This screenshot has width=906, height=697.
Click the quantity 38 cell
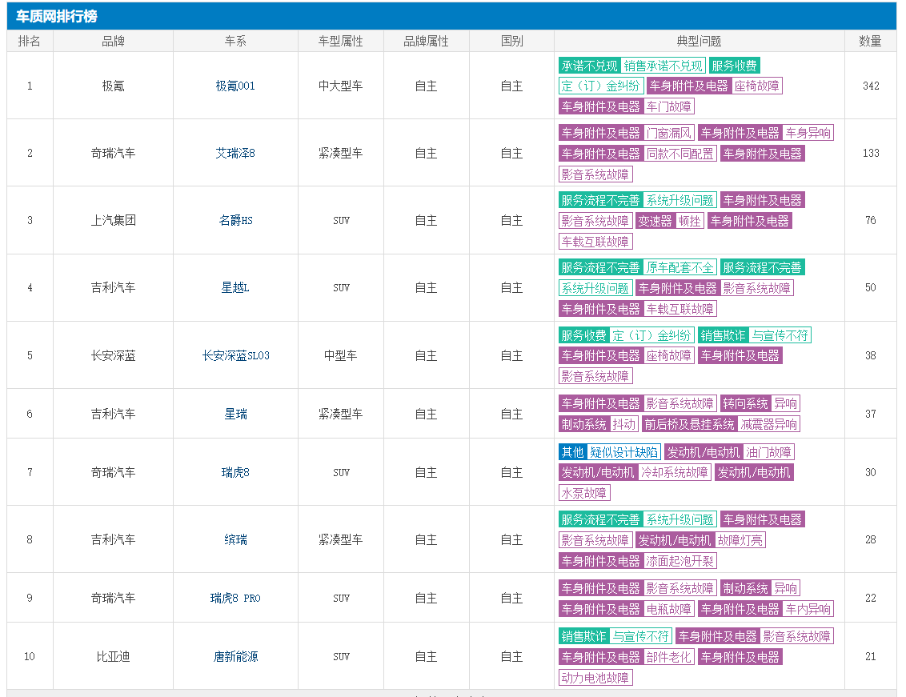[871, 355]
